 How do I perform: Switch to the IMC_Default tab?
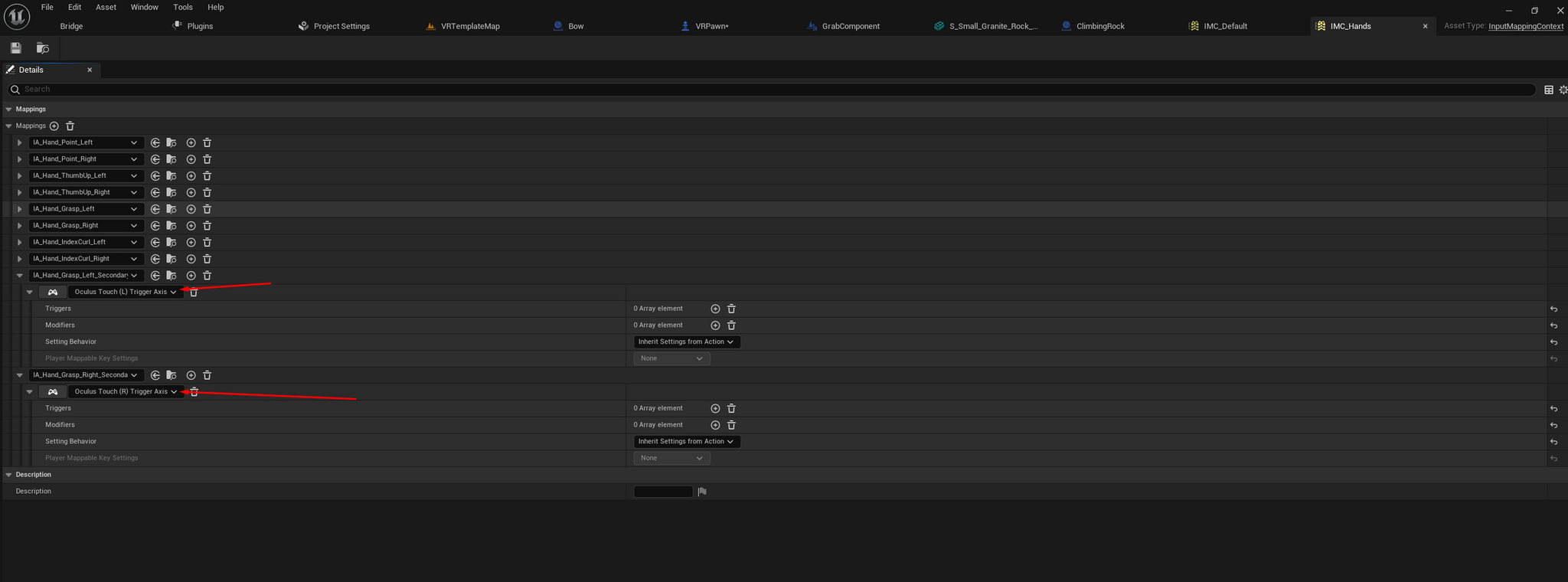click(x=1225, y=26)
